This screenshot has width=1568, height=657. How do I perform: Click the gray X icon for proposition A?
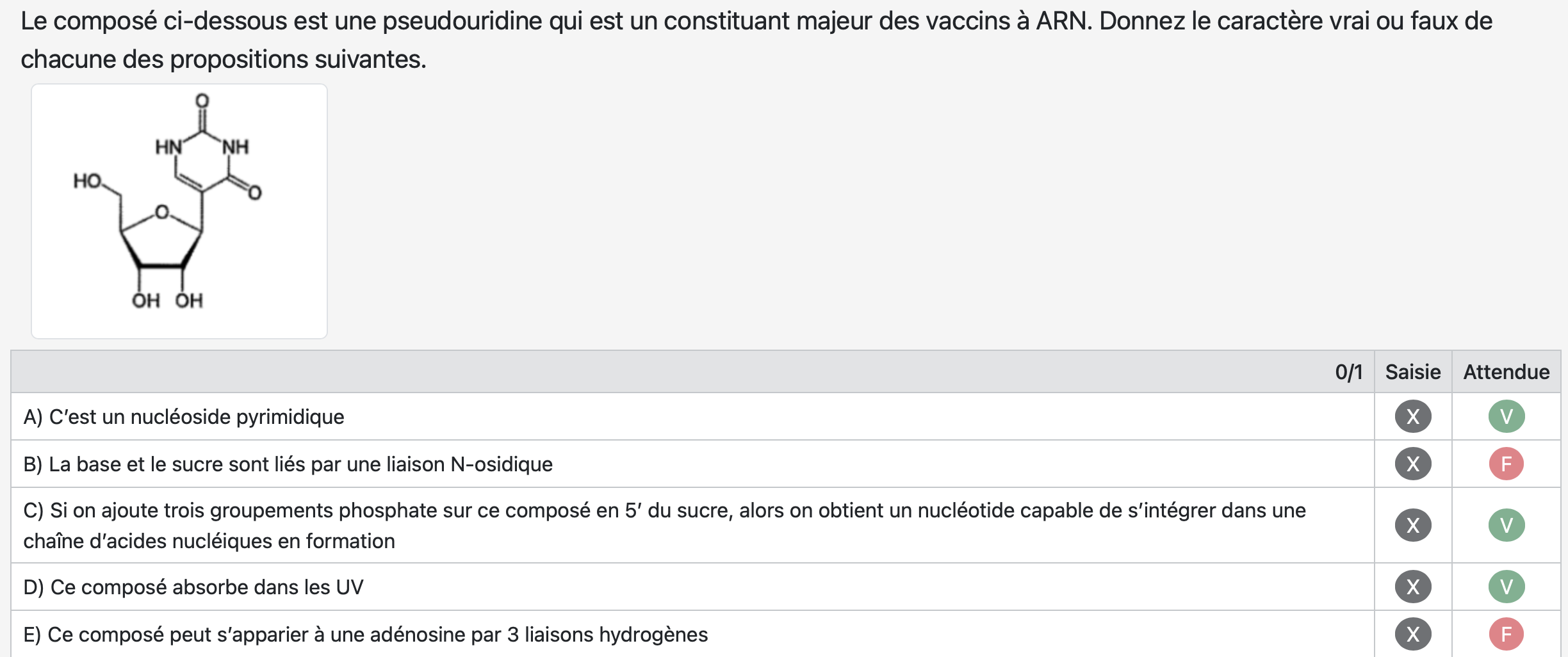point(1413,417)
